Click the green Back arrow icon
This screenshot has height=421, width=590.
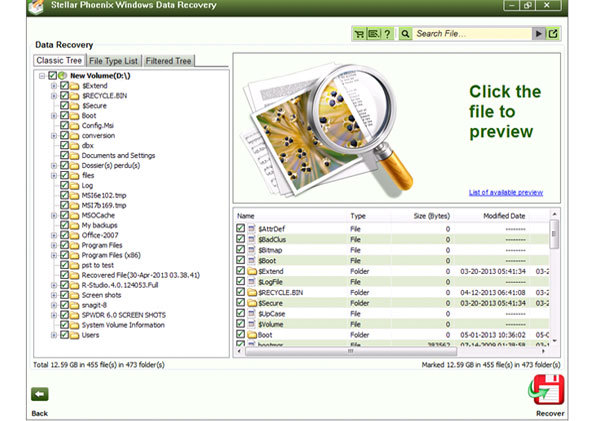tap(40, 394)
